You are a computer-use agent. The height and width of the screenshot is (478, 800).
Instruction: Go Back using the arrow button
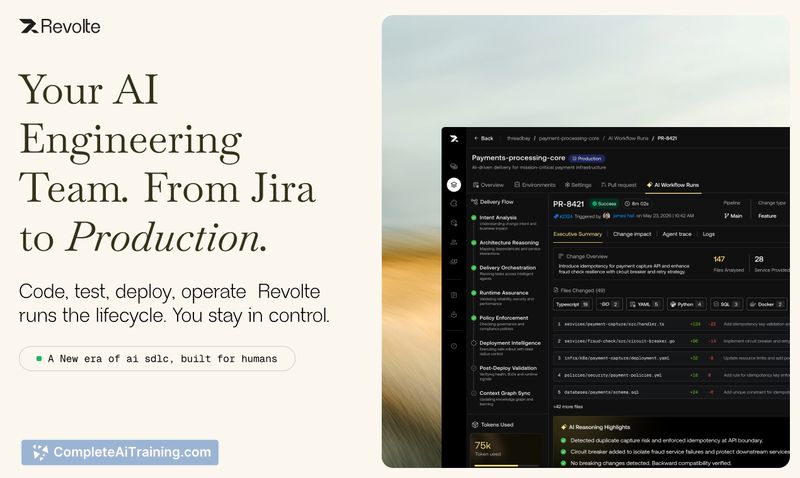[483, 138]
